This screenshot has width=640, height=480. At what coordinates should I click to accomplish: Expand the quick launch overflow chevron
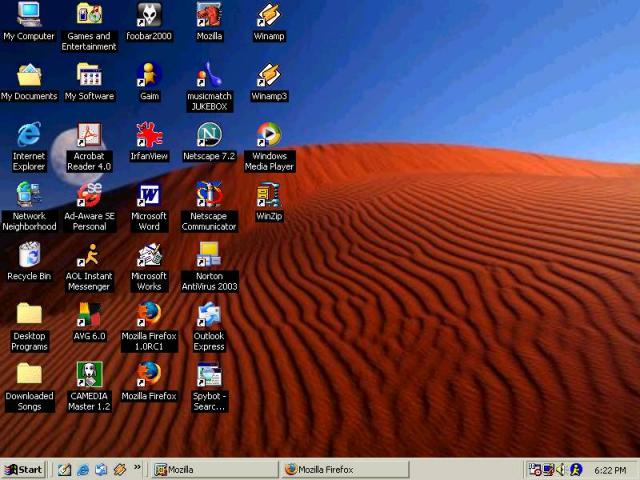tap(137, 467)
